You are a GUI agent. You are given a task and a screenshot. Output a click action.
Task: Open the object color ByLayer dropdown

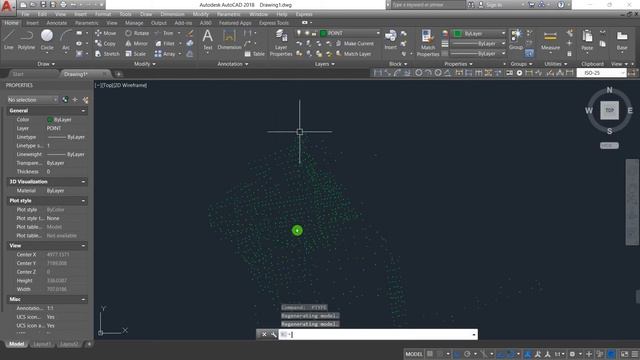479,33
